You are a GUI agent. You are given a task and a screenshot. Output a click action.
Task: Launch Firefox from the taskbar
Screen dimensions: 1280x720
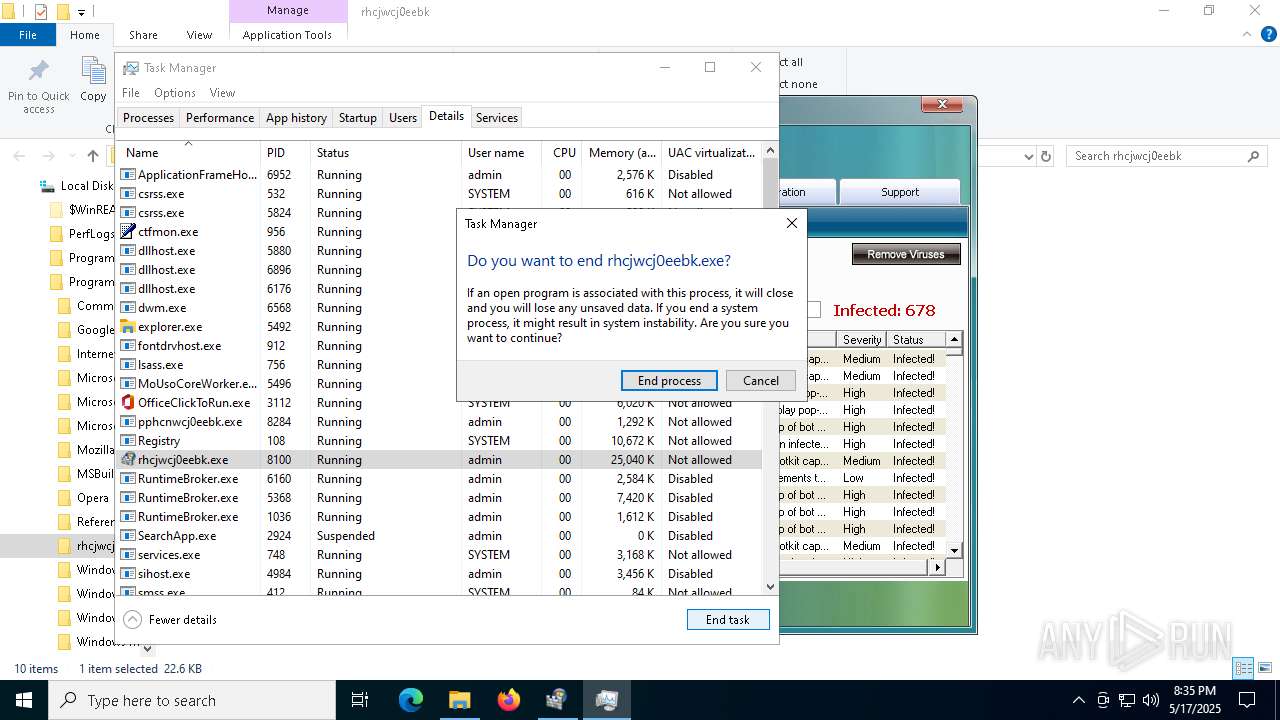509,700
